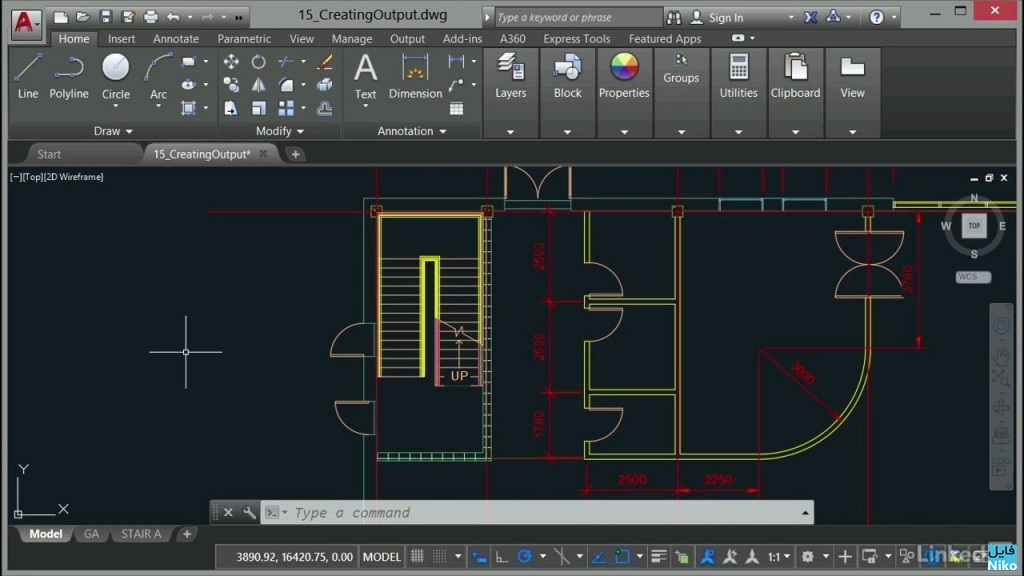Open the Layers panel button
The height and width of the screenshot is (576, 1024).
(x=511, y=76)
